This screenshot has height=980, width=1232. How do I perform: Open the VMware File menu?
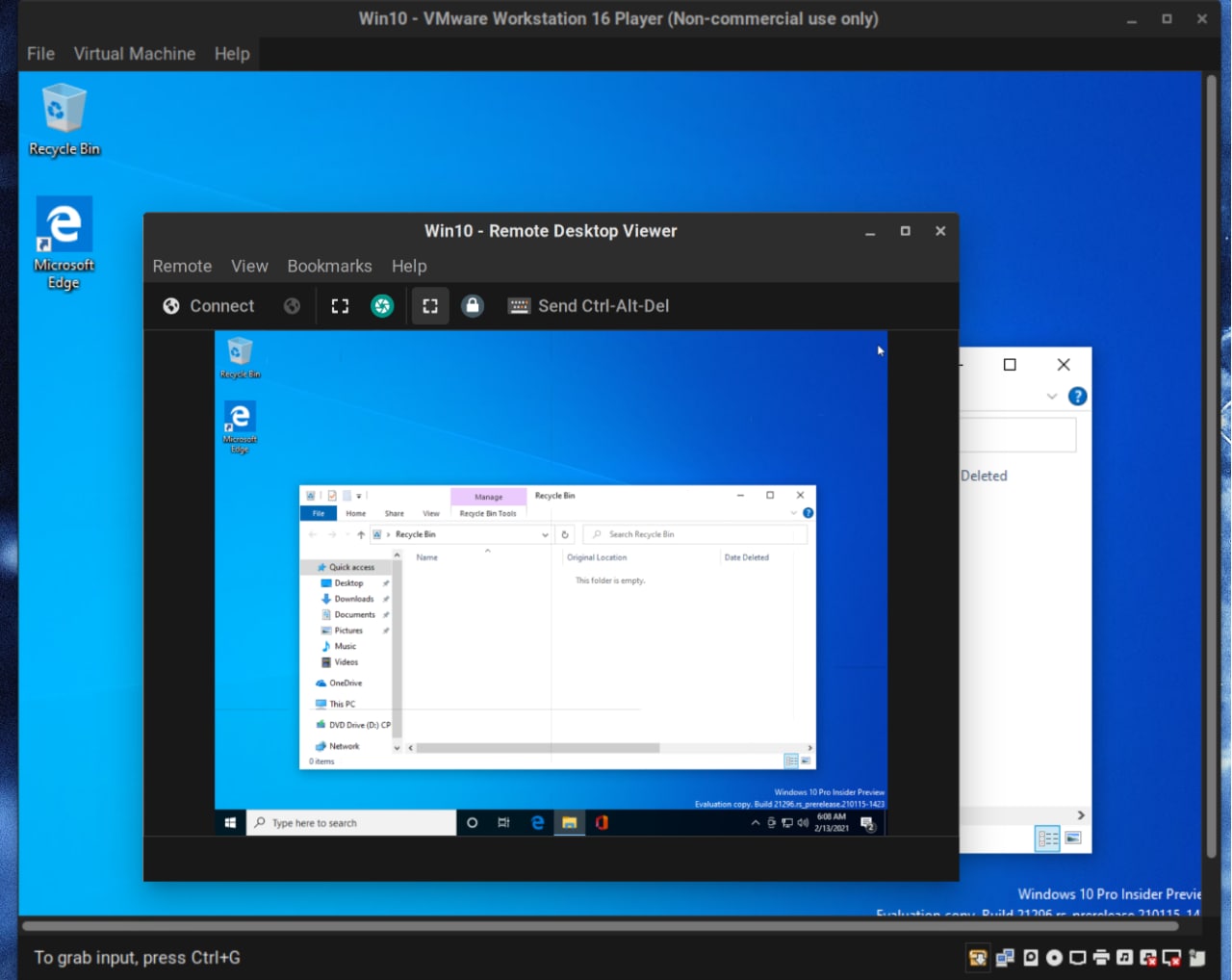[x=40, y=54]
